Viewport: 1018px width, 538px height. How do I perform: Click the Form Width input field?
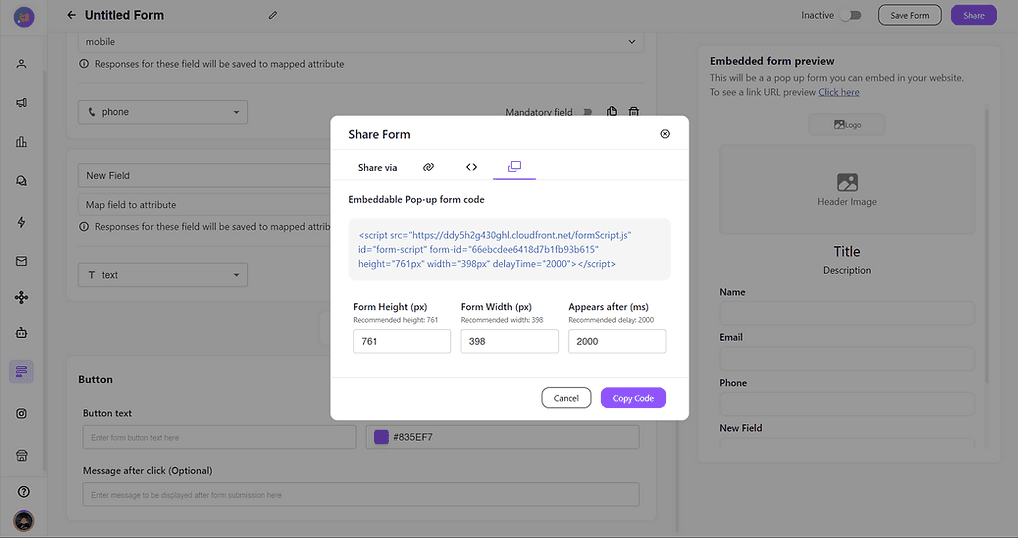coord(510,341)
